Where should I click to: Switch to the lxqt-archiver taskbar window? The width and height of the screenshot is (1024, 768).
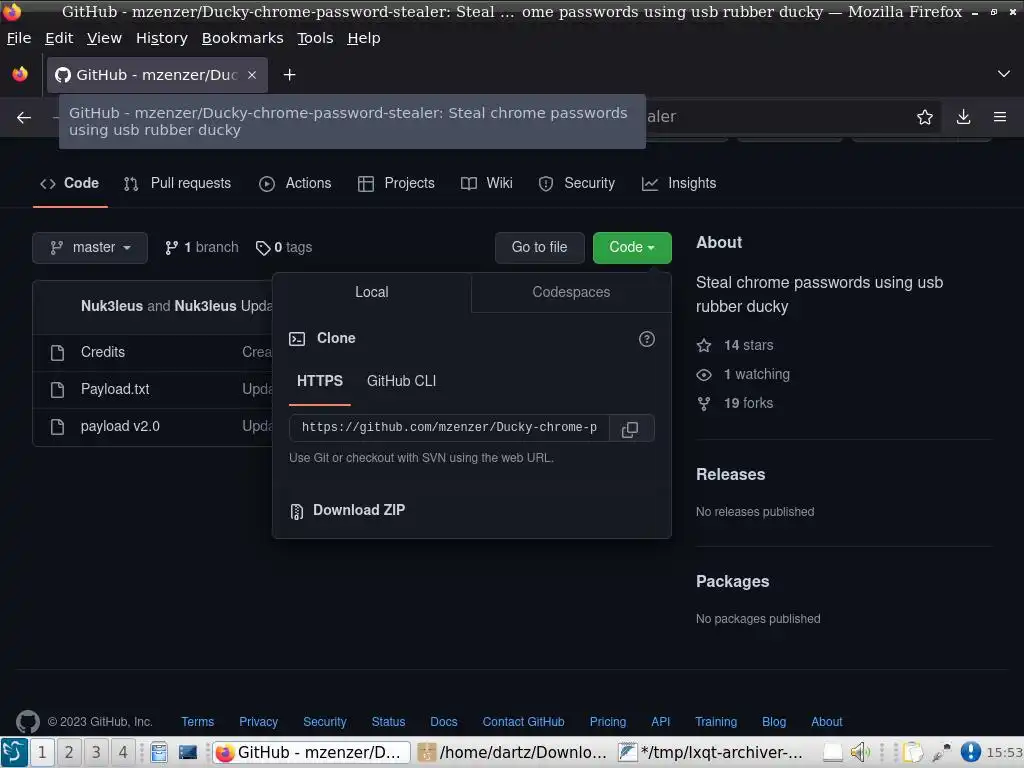712,752
